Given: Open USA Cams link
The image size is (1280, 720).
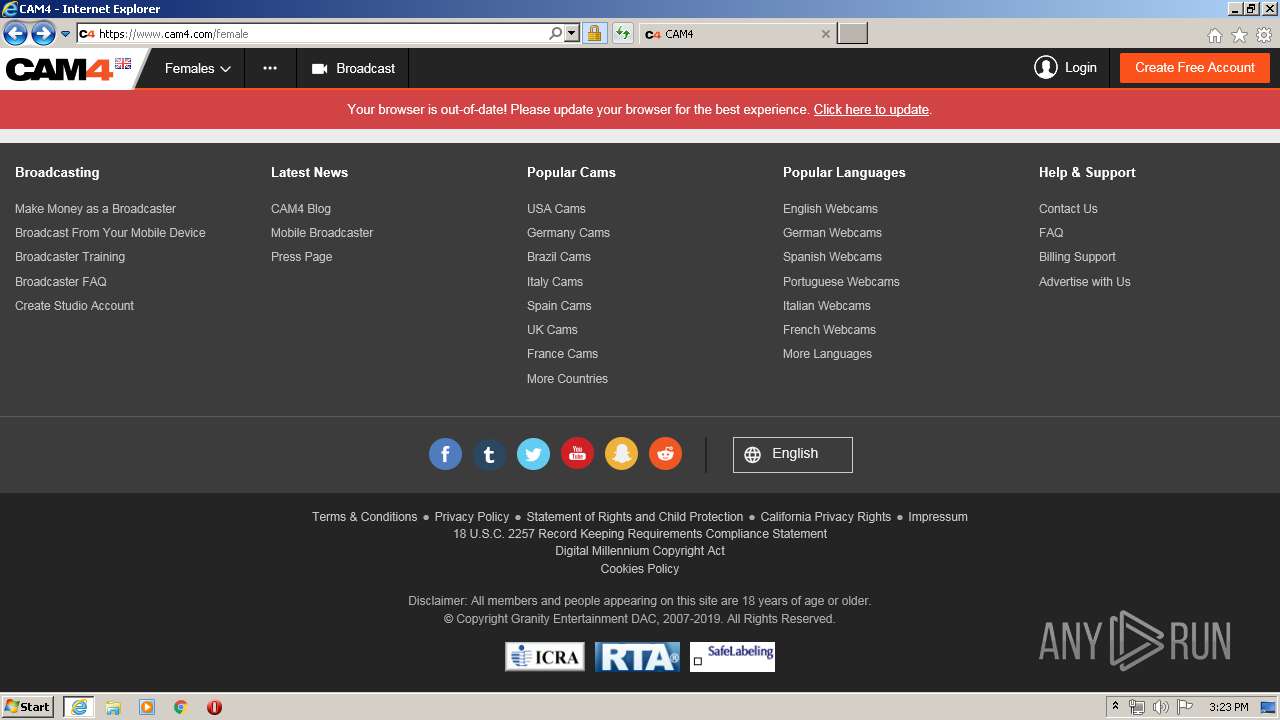Looking at the screenshot, I should [556, 209].
